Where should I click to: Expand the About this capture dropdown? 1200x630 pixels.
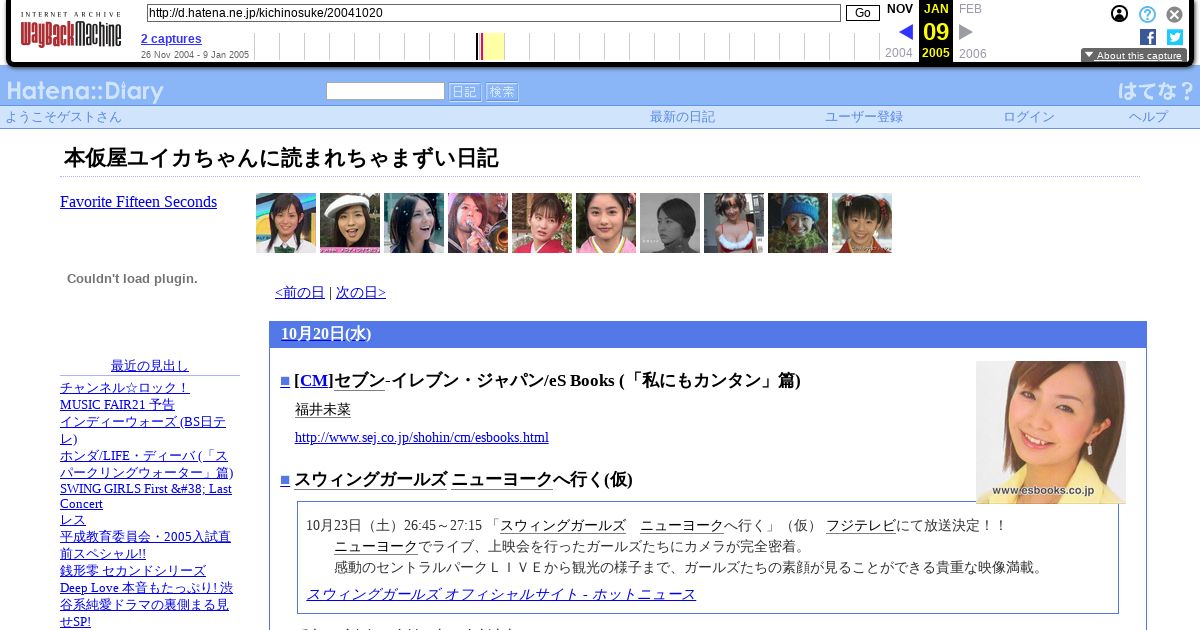(1134, 56)
